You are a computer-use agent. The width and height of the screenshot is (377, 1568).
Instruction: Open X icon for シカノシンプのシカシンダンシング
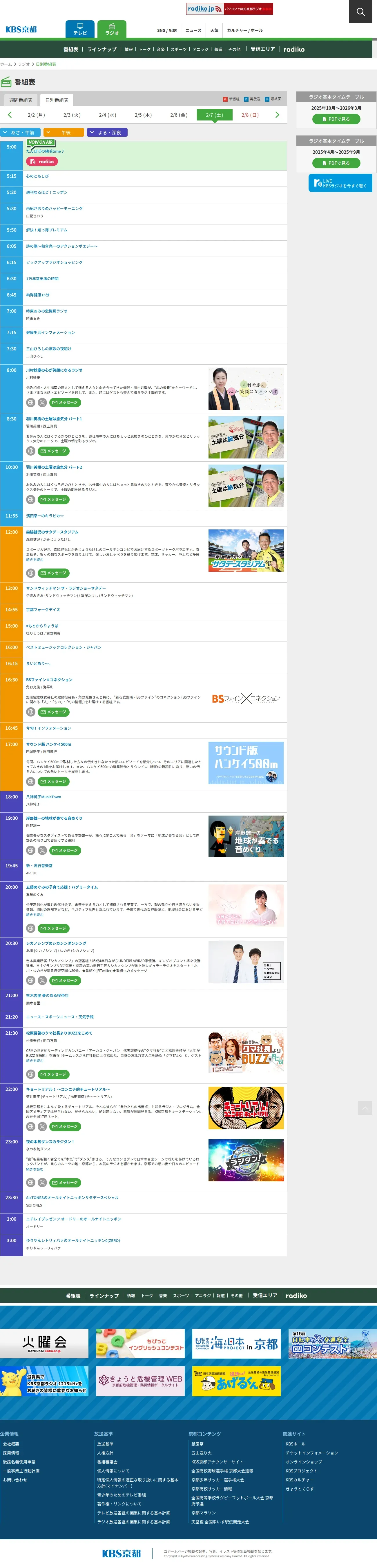pyautogui.click(x=42, y=981)
